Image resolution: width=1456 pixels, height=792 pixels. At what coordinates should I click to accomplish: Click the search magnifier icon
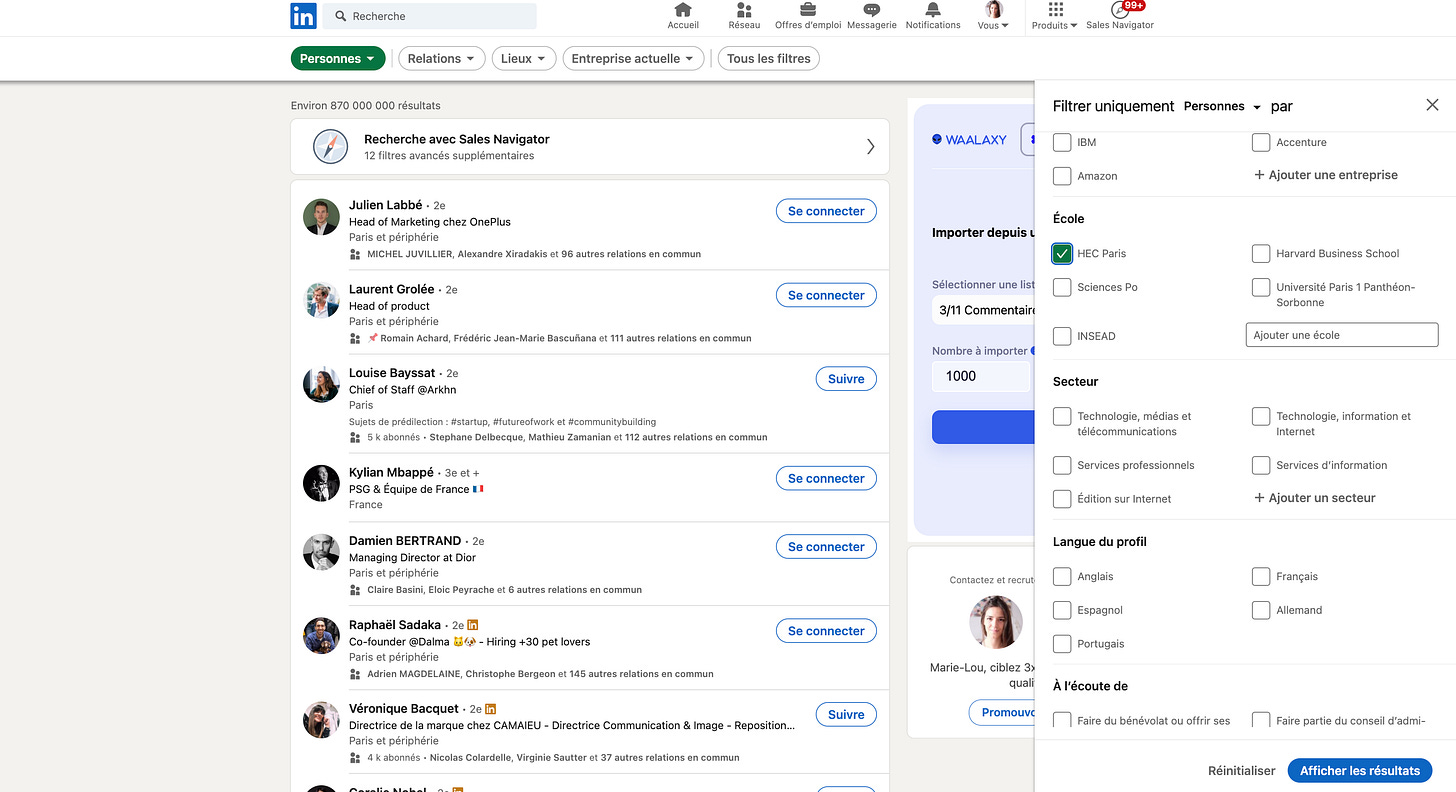341,16
